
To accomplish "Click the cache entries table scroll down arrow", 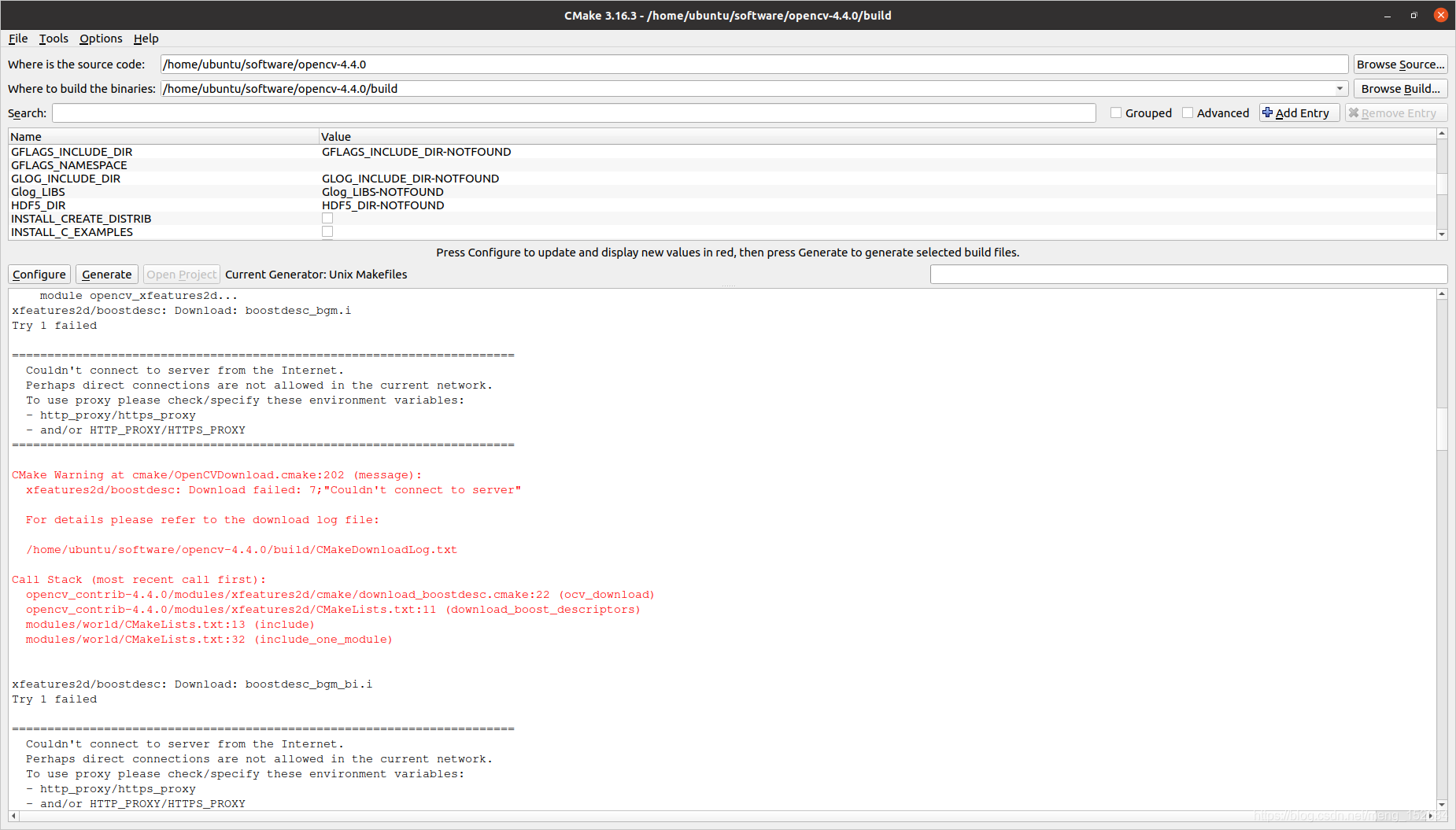I will pyautogui.click(x=1442, y=234).
